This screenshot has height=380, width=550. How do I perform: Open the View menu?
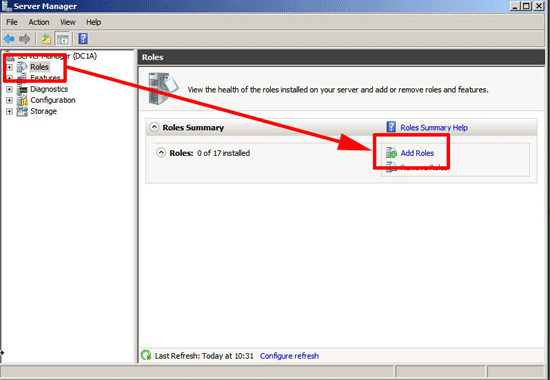click(x=68, y=22)
